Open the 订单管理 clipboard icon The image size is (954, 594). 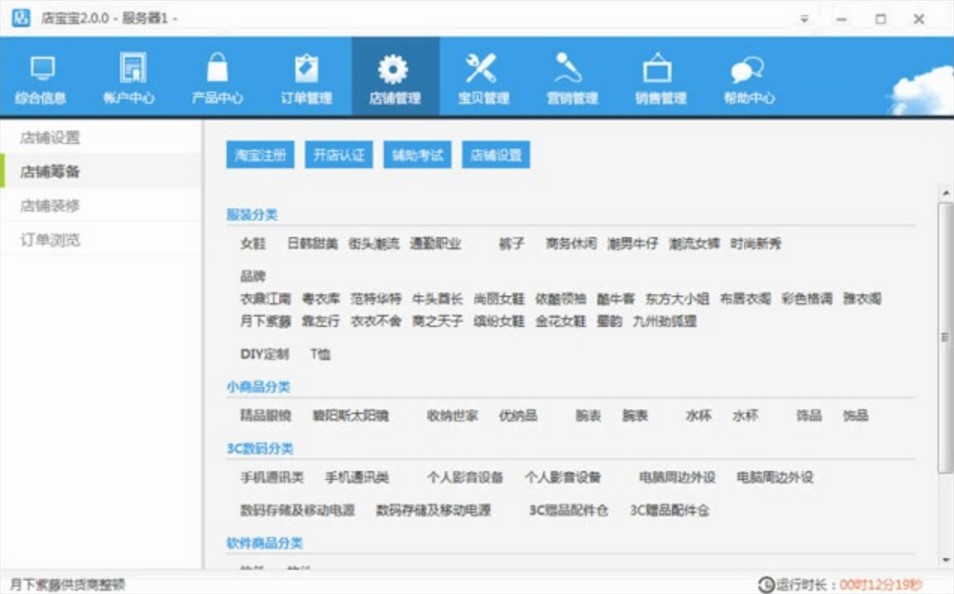(x=305, y=75)
